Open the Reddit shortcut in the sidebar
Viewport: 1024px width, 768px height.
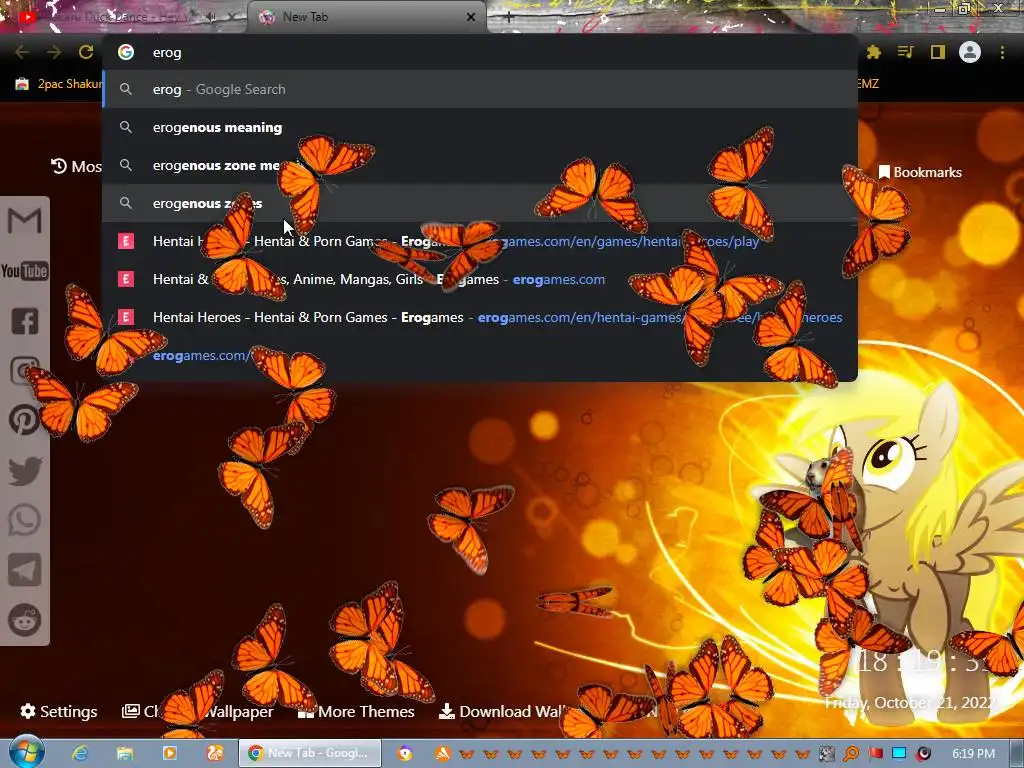24,619
